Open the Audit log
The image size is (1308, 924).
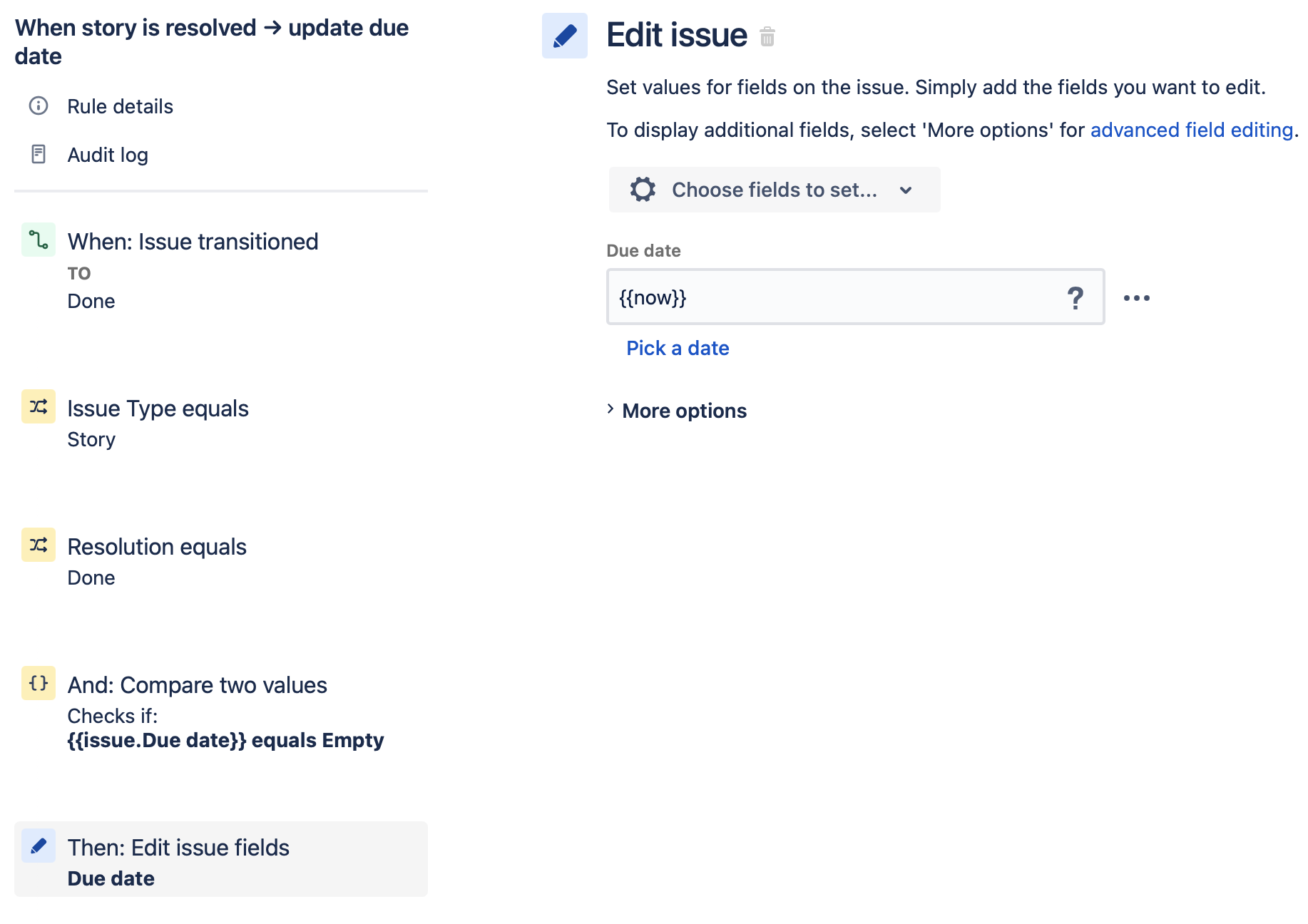(107, 154)
